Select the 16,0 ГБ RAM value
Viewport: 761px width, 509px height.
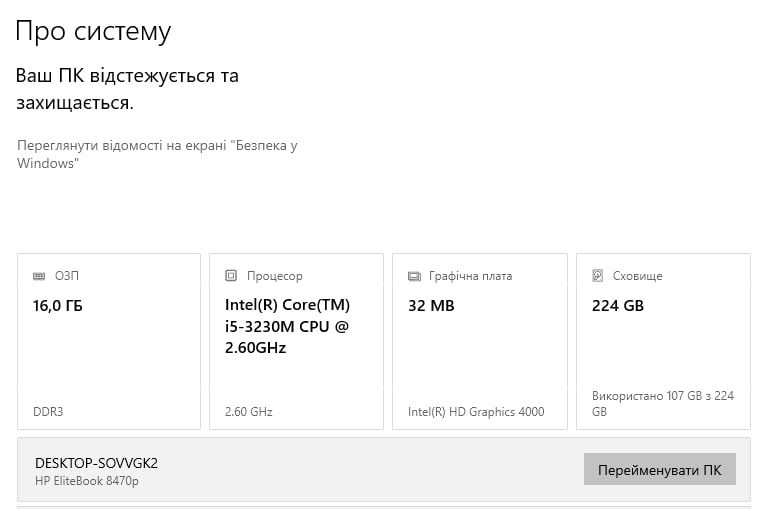click(58, 306)
